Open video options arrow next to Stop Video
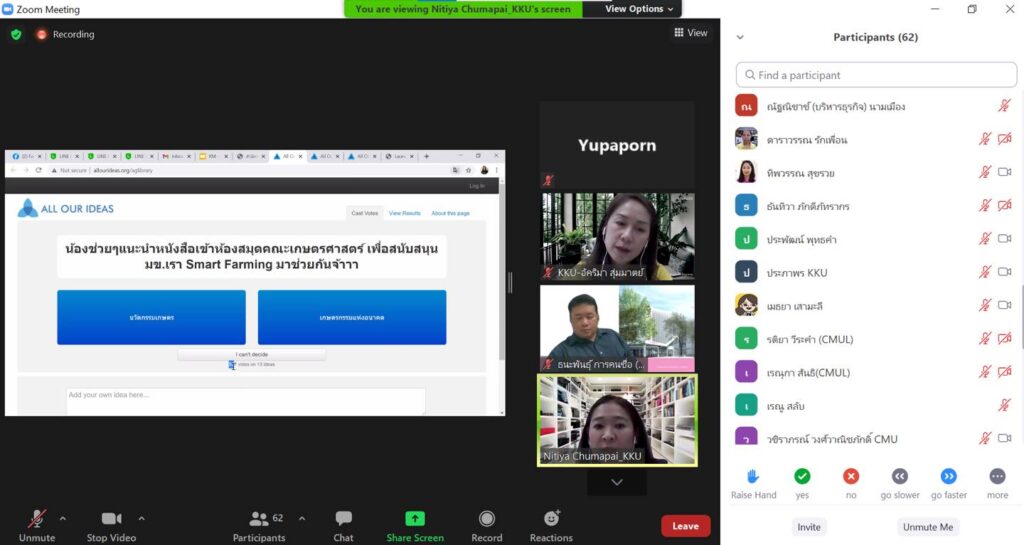This screenshot has height=545, width=1024. coord(141,518)
